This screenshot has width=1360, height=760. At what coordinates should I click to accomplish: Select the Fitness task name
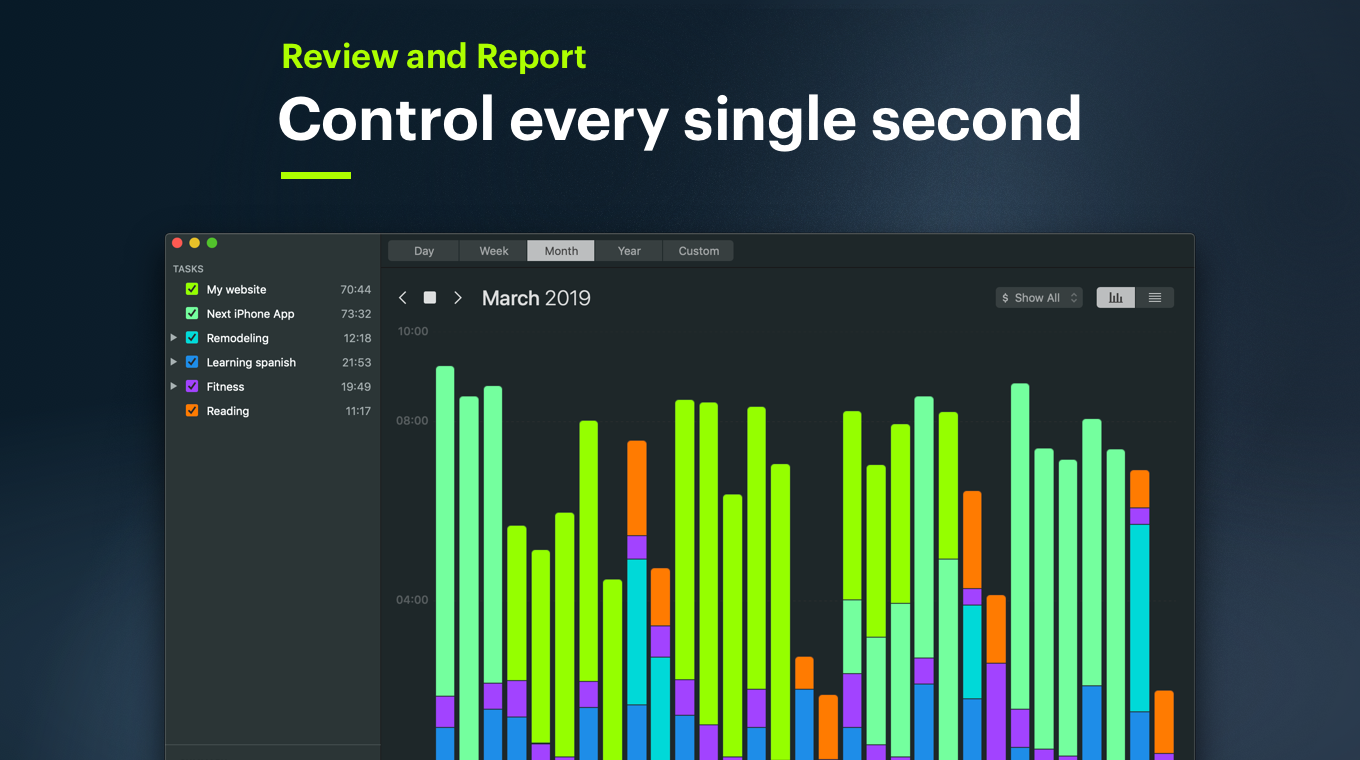(226, 387)
